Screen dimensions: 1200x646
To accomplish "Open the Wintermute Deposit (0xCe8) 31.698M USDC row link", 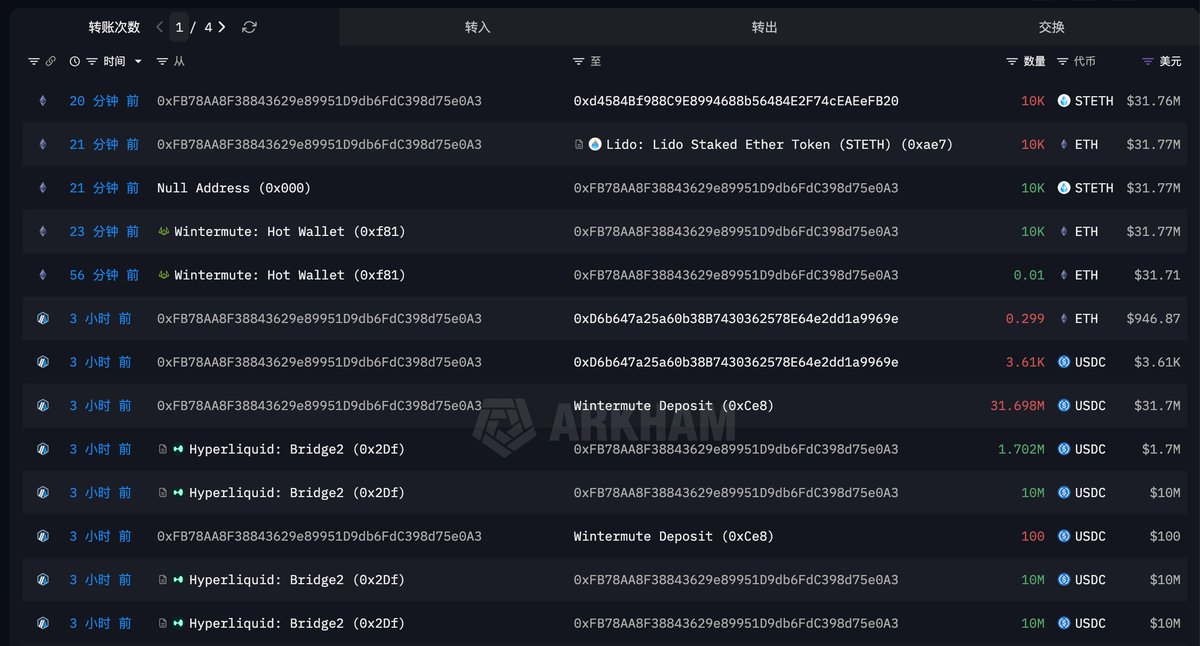I will pos(673,406).
